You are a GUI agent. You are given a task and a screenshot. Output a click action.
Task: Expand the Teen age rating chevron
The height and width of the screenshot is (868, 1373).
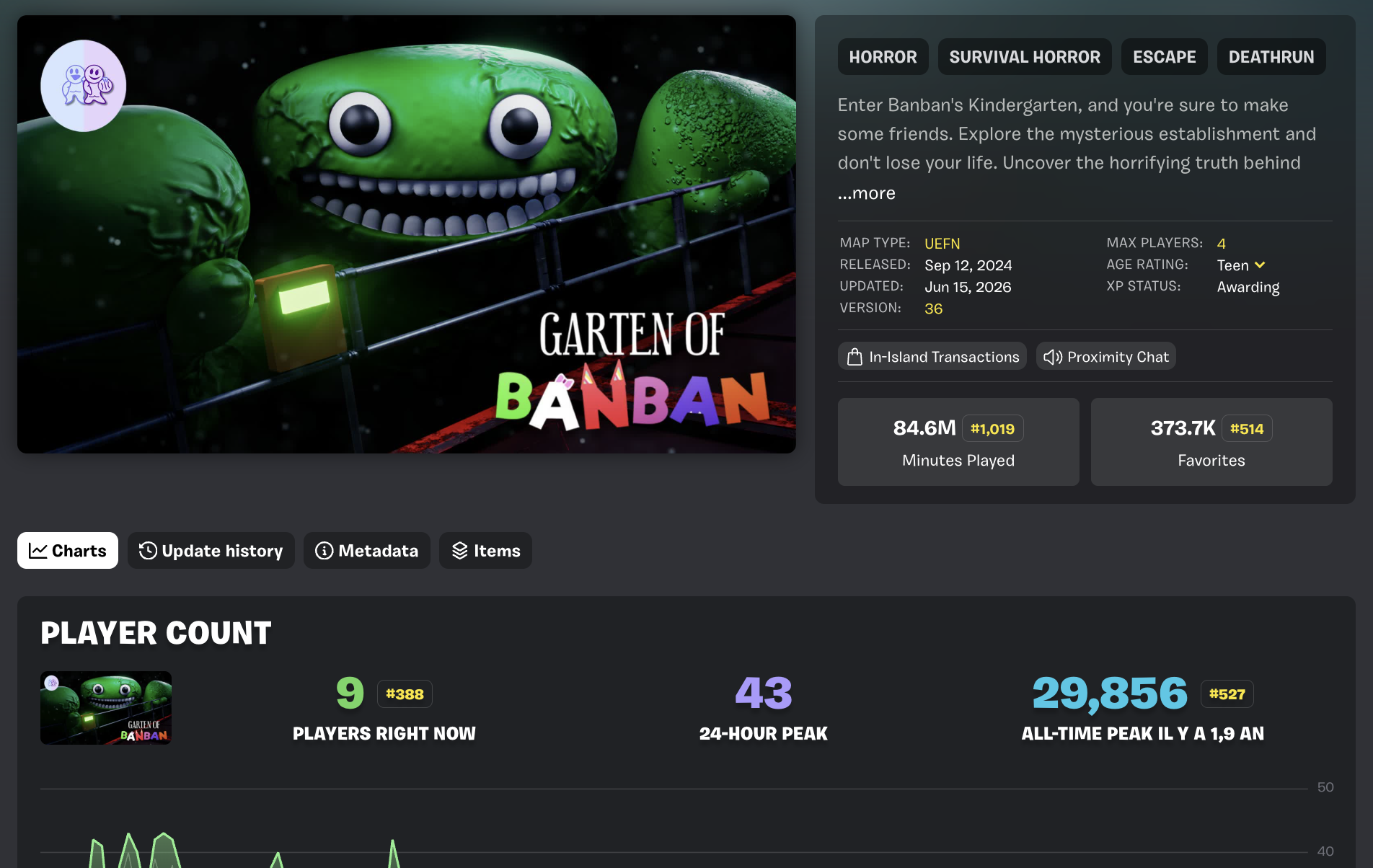[x=1260, y=265]
